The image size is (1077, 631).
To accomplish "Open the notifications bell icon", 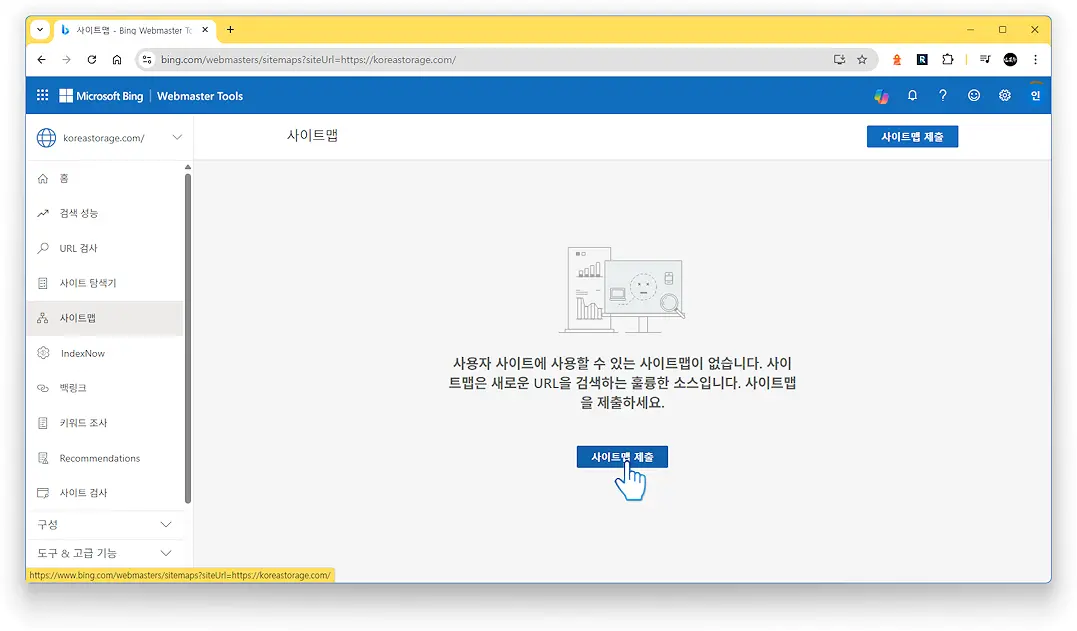I will point(911,95).
